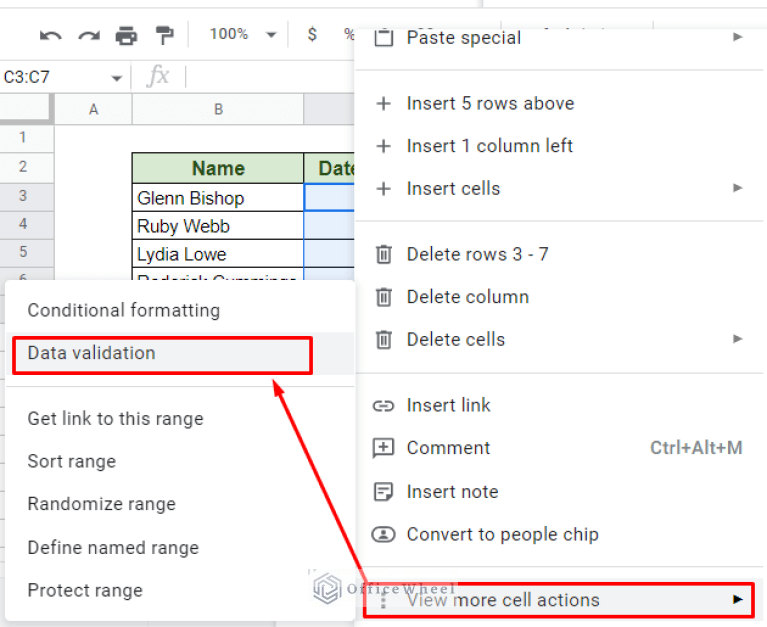Image resolution: width=767 pixels, height=627 pixels.
Task: Choose Insert 5 rows above
Action: (559, 104)
